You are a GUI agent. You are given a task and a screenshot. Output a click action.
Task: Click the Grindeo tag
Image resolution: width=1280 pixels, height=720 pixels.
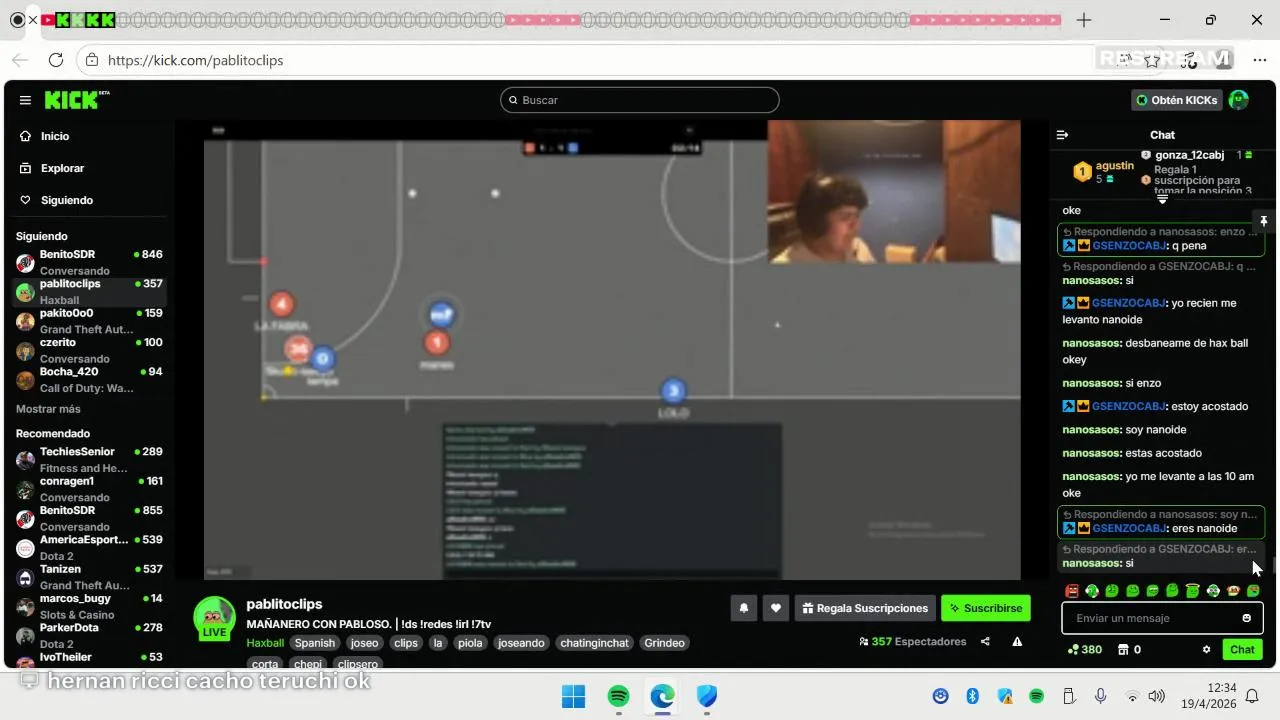664,643
